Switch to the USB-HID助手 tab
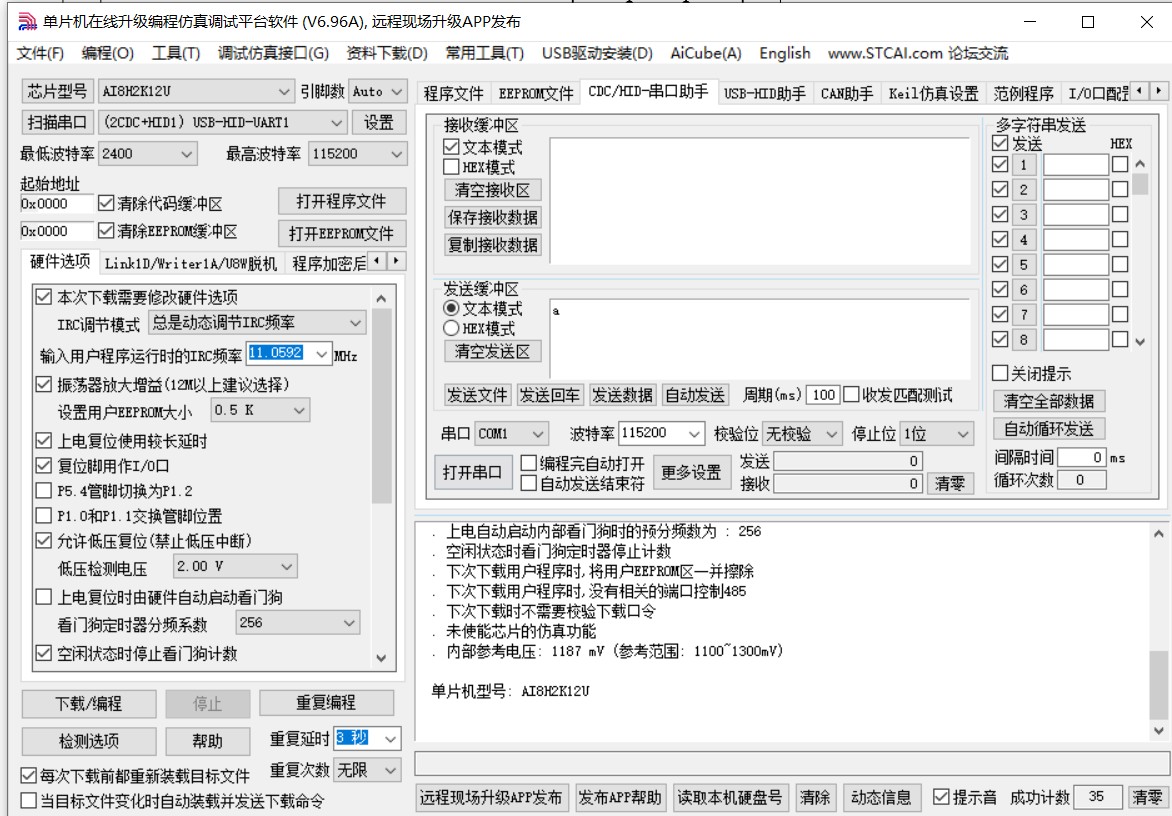Viewport: 1172px width, 816px height. tap(764, 91)
